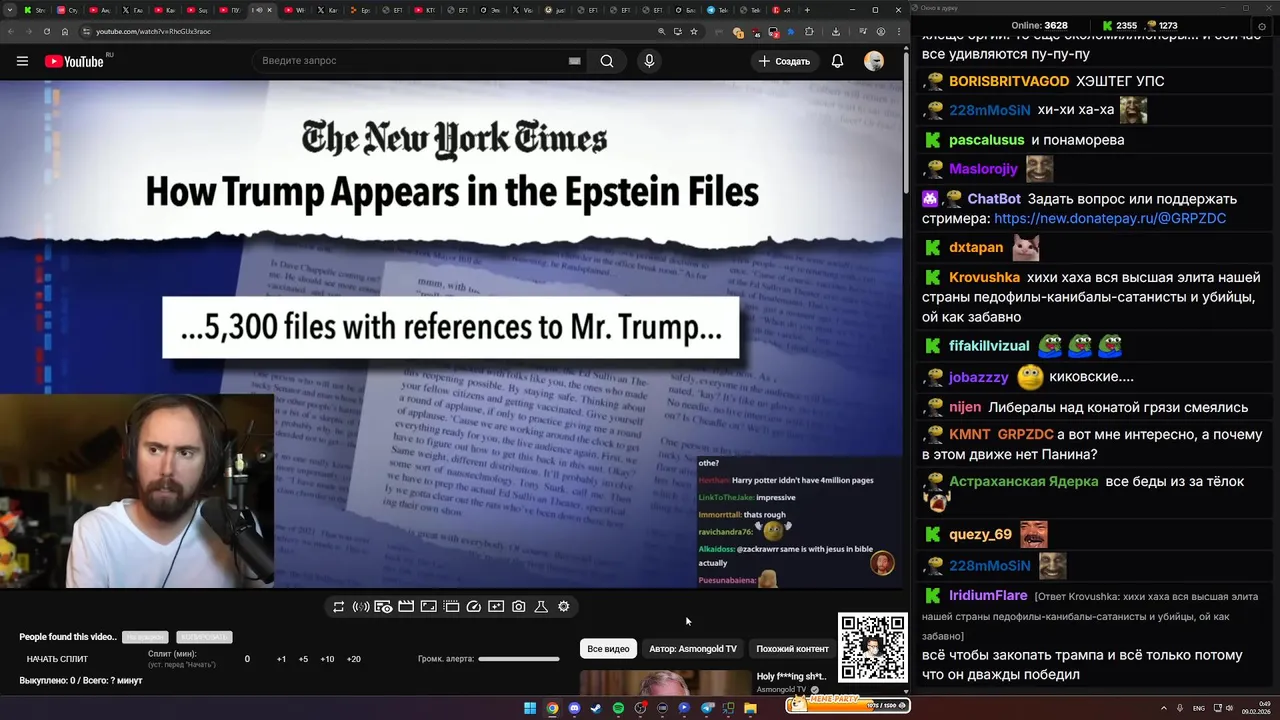The width and height of the screenshot is (1280, 720).
Task: Open Steam from the taskbar
Action: pos(596,708)
